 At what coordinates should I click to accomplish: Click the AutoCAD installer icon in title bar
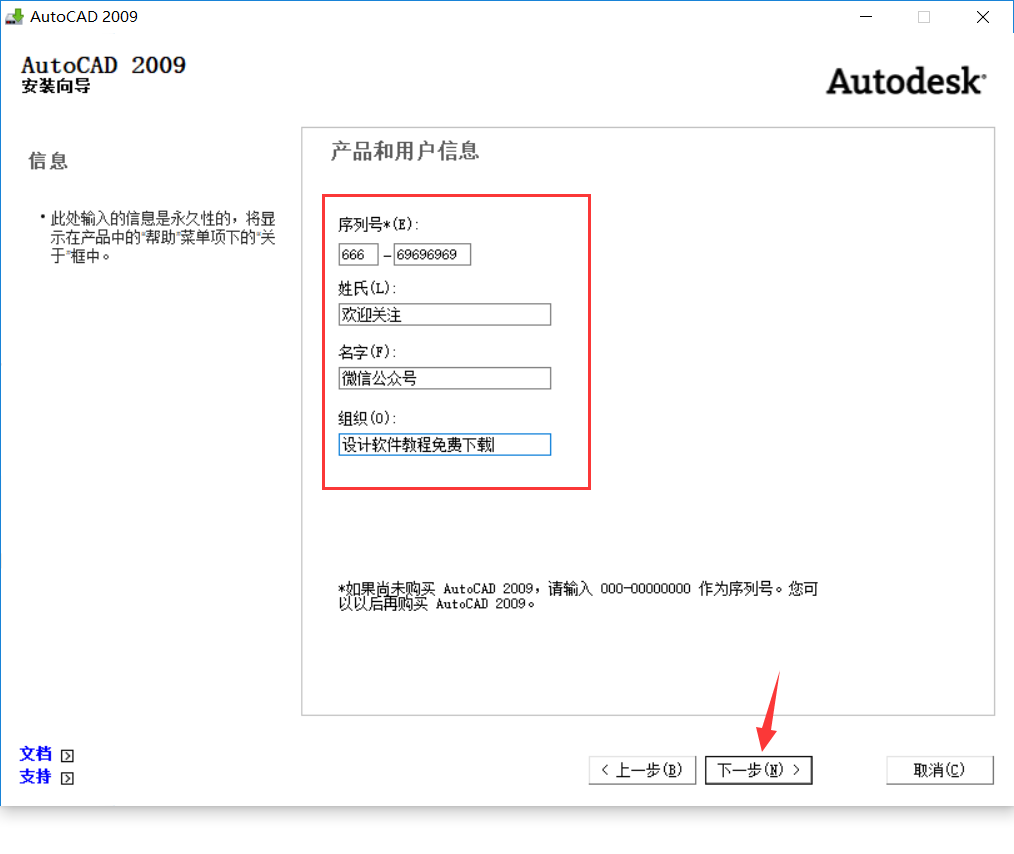click(x=14, y=16)
